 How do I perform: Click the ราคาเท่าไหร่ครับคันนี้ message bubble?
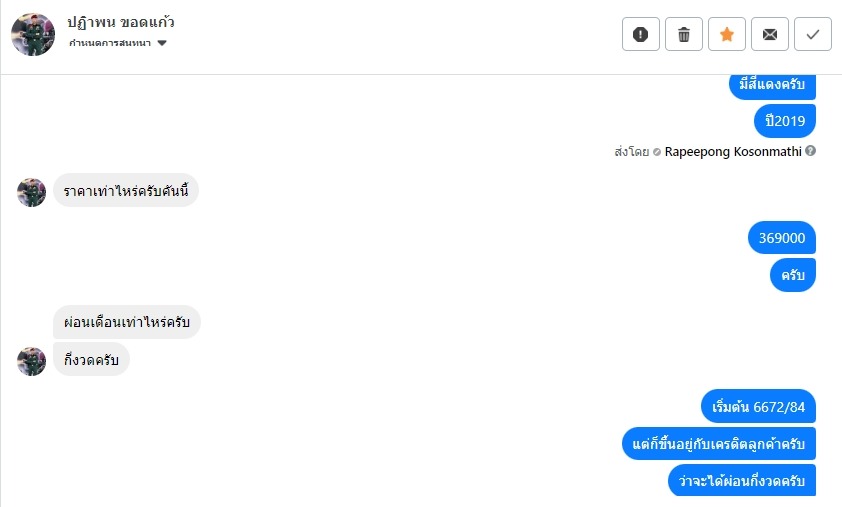coord(126,190)
